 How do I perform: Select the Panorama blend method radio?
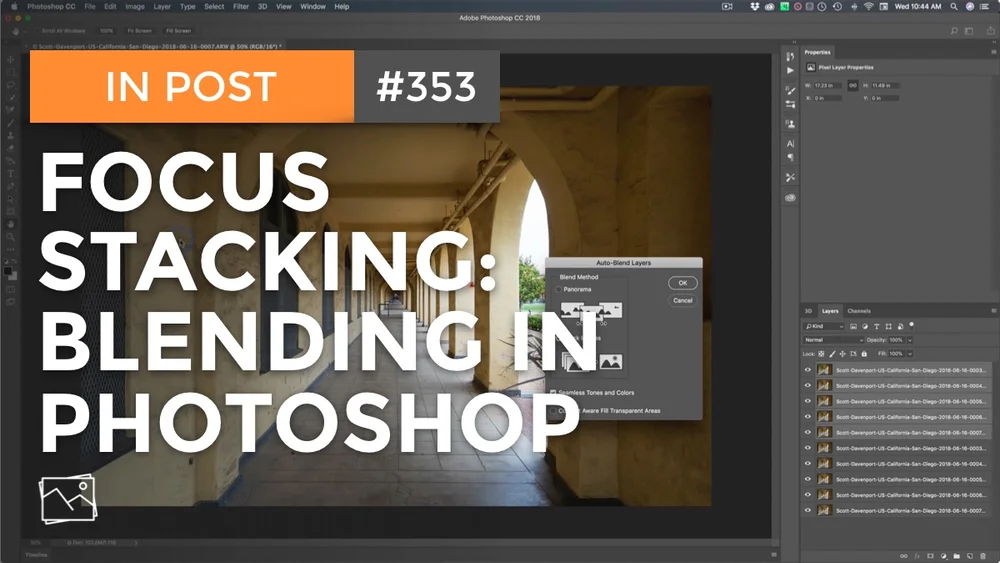tap(559, 289)
